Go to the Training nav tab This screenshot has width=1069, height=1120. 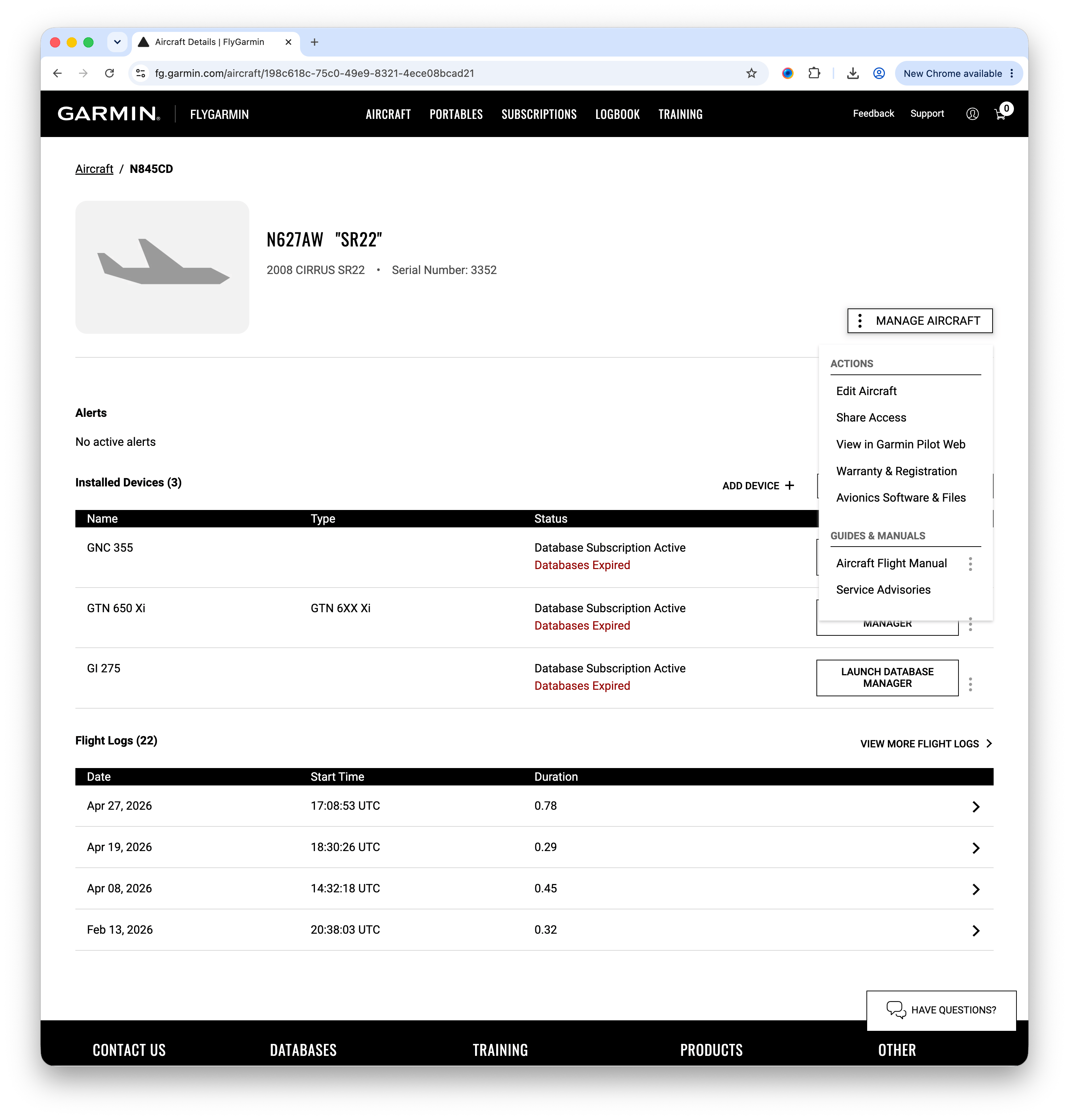click(681, 115)
